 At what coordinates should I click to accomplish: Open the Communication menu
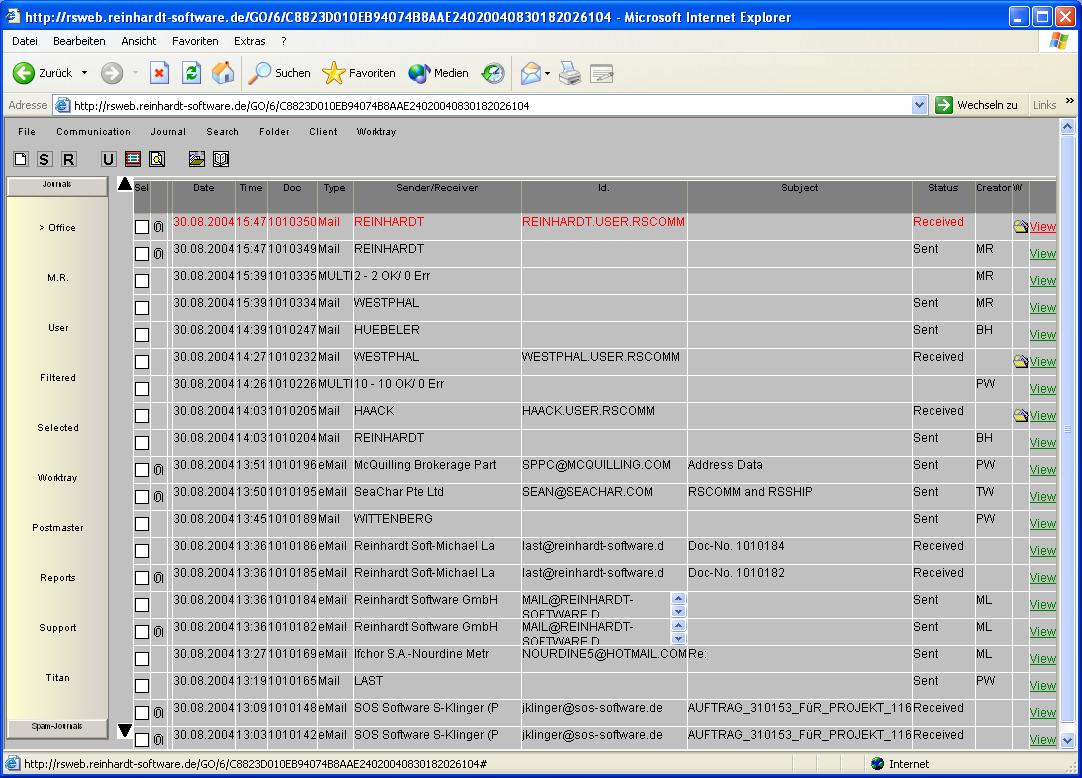pos(93,132)
